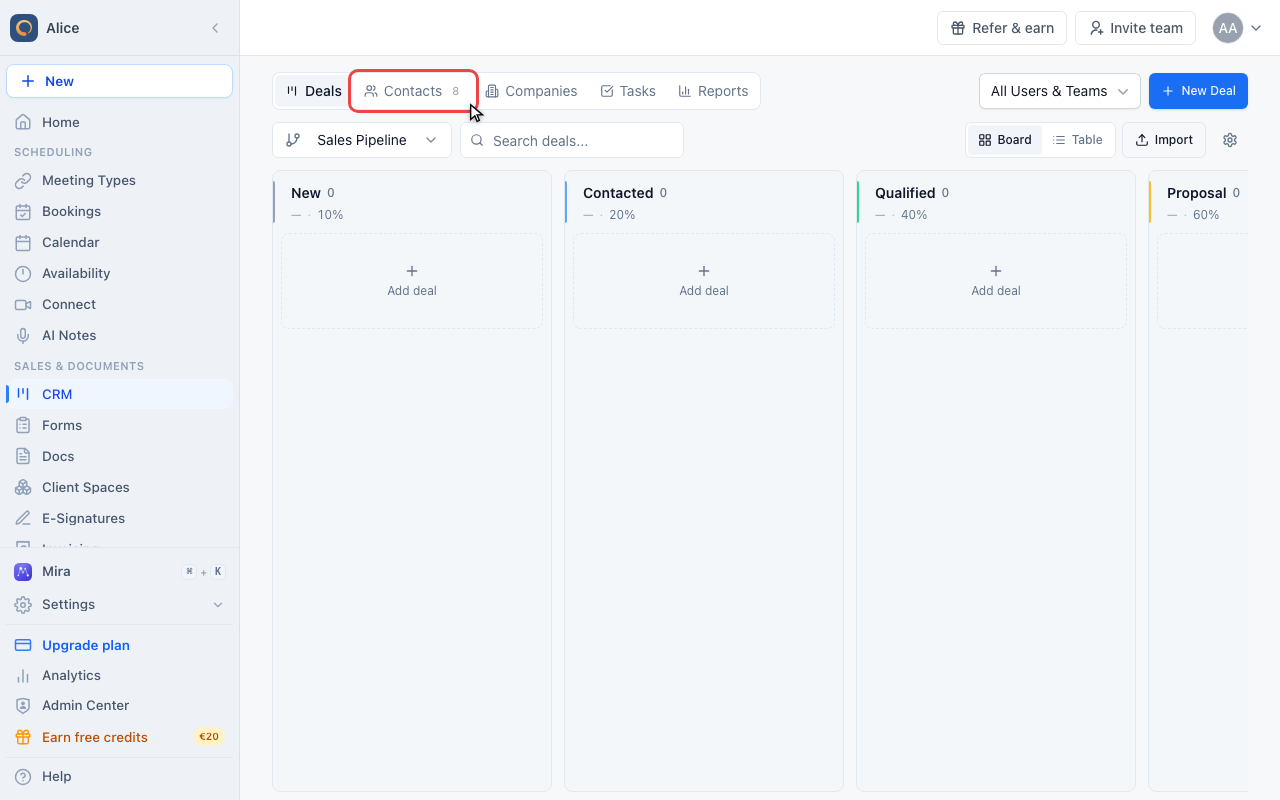
Task: Click the New button in sidebar
Action: 120,81
